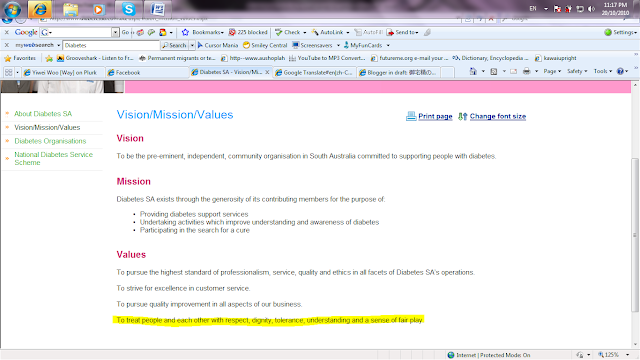640x360 pixels.
Task: Click the 225 blocked popup blocker
Action: (248, 32)
